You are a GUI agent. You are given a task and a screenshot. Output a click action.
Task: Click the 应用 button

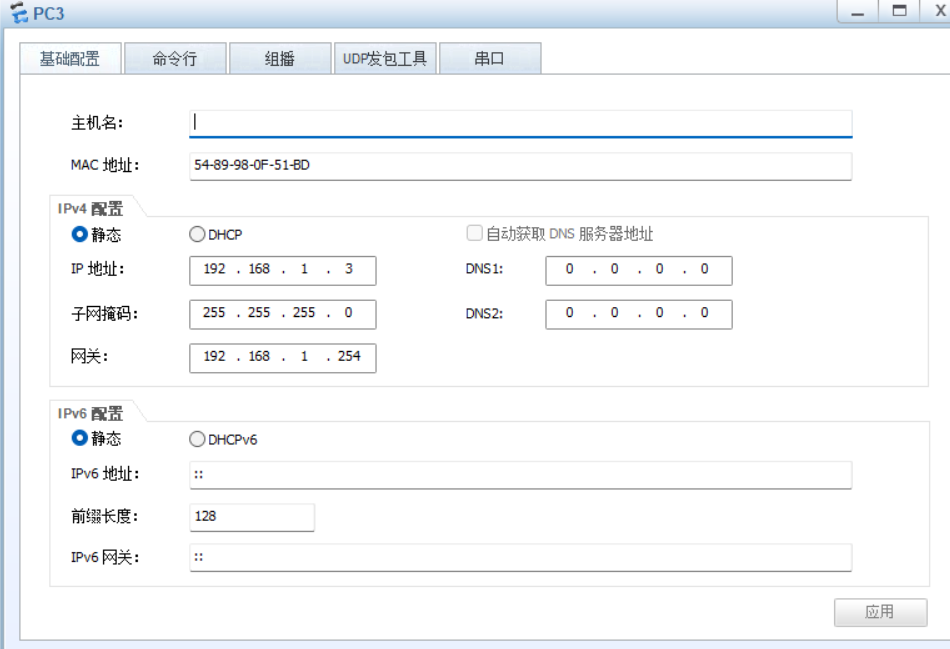click(880, 612)
